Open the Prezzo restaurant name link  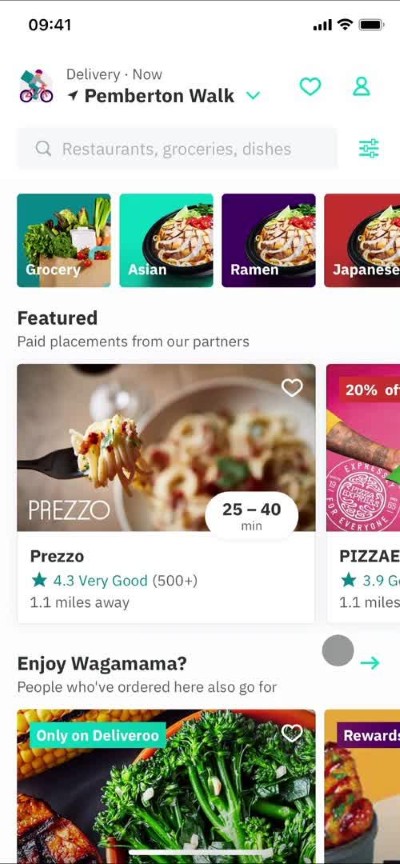click(x=57, y=556)
